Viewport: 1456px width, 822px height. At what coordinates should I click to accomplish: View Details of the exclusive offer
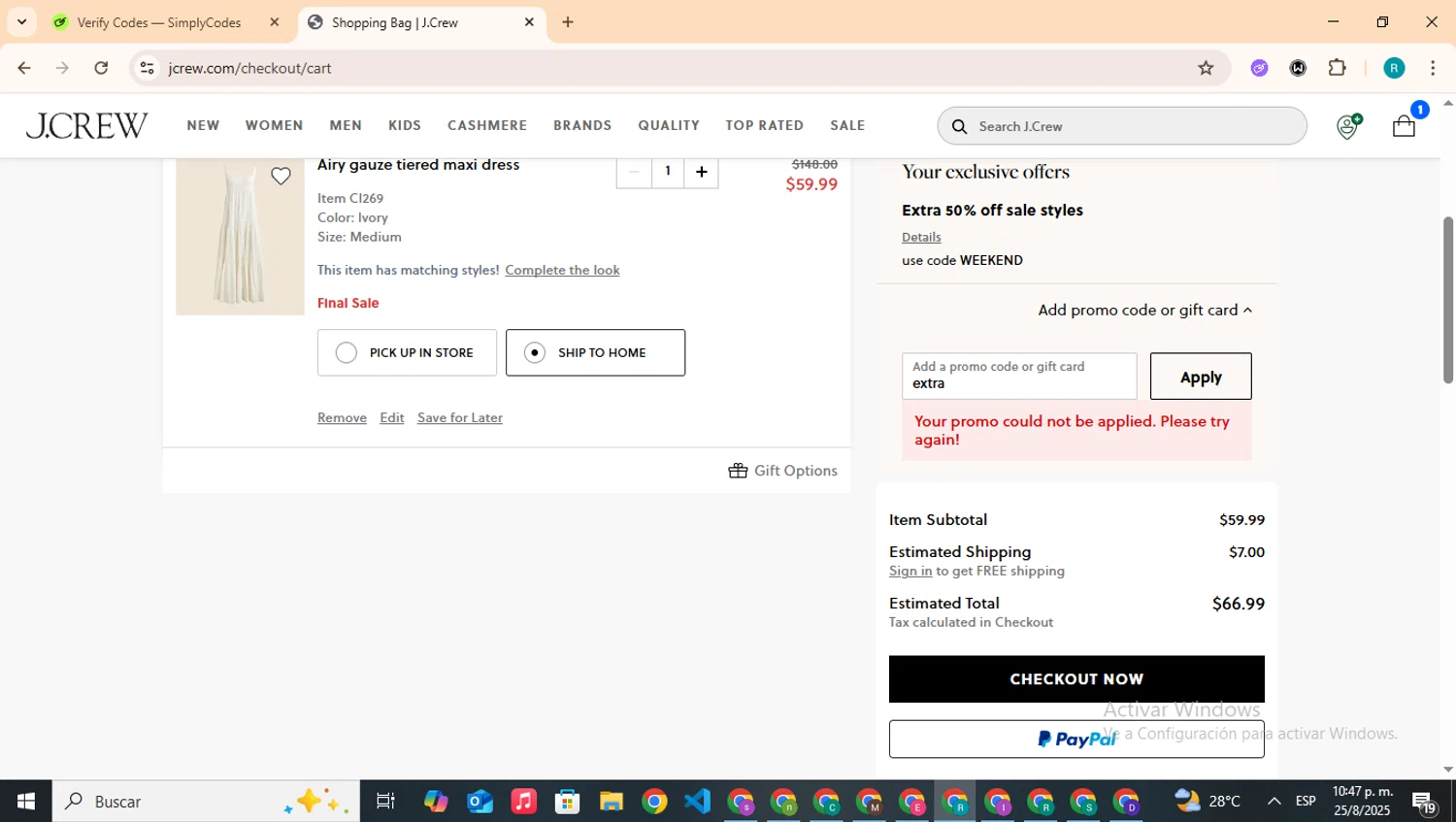[921, 237]
